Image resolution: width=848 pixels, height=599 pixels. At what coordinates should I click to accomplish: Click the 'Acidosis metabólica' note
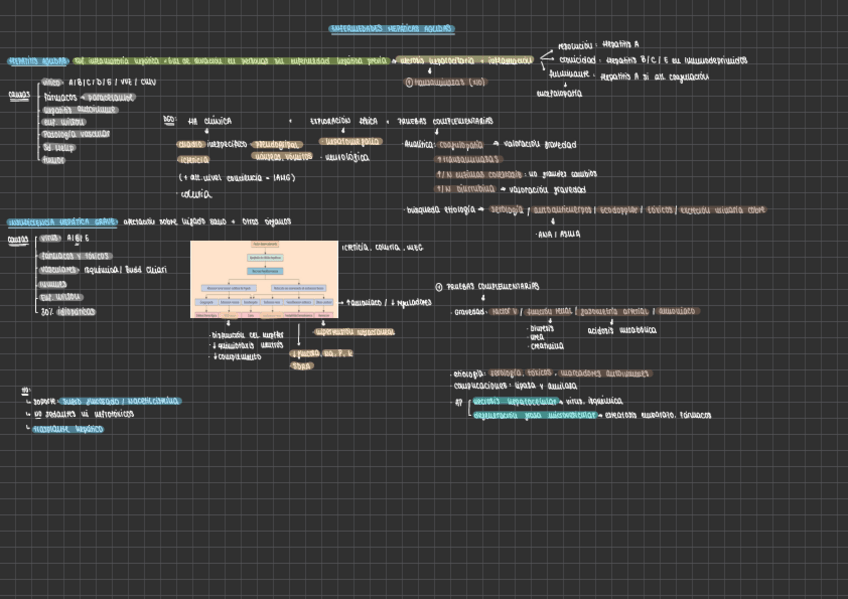[x=621, y=329]
